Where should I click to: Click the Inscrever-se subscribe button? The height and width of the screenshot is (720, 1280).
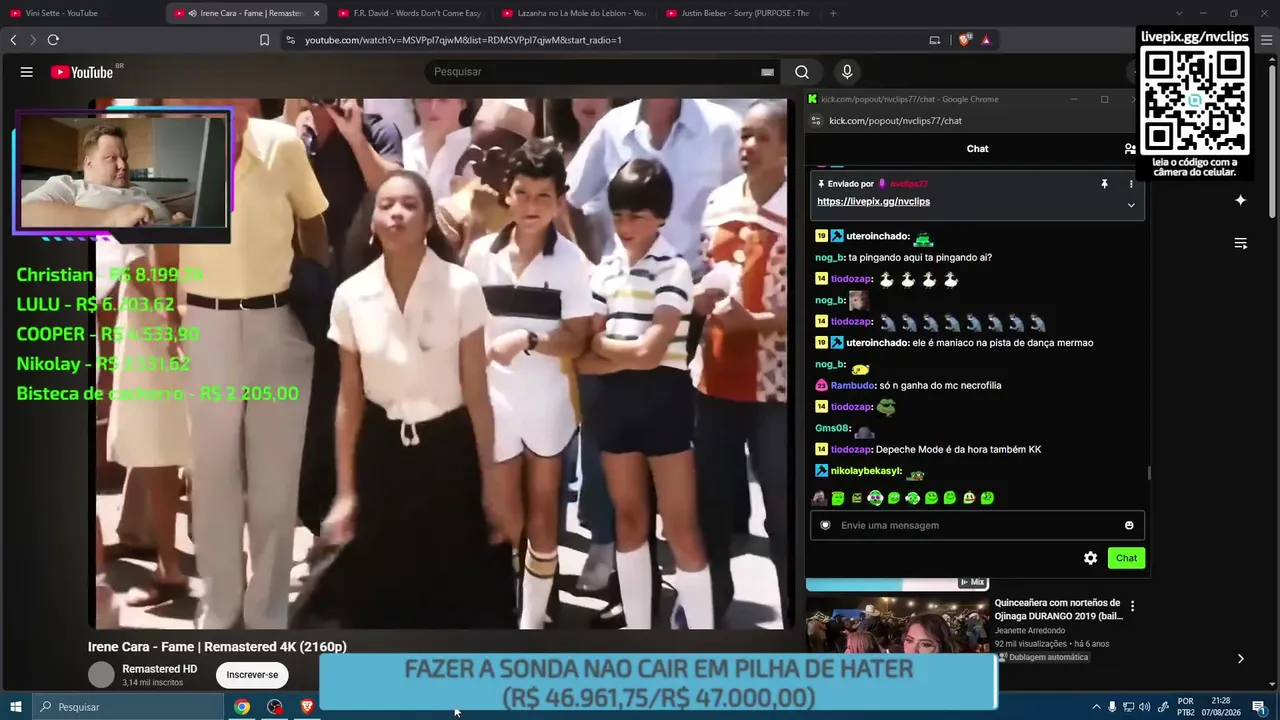pyautogui.click(x=252, y=675)
